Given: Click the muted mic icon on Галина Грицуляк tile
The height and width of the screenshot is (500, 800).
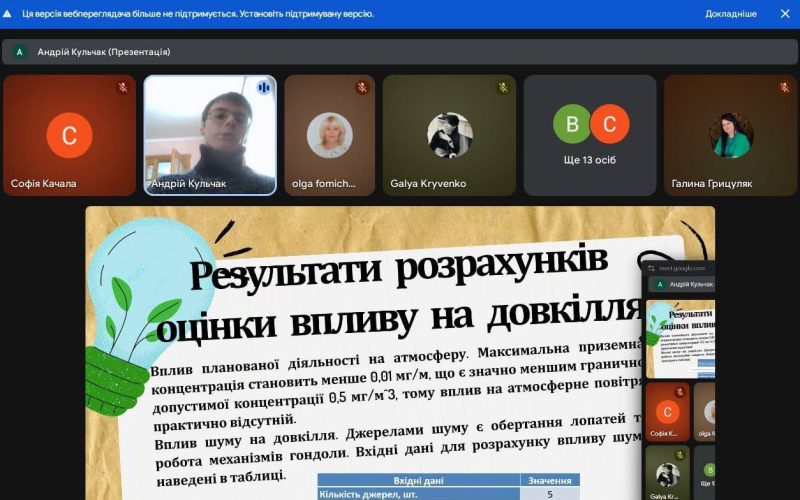Looking at the screenshot, I should click(x=784, y=87).
